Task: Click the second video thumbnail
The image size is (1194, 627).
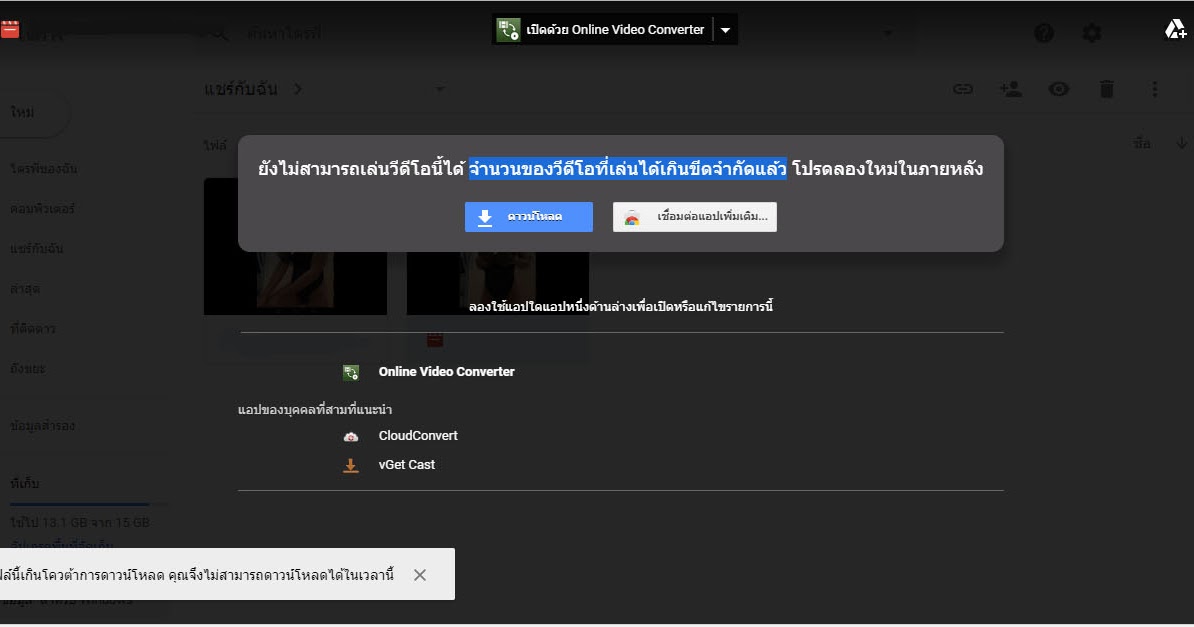Action: (498, 246)
